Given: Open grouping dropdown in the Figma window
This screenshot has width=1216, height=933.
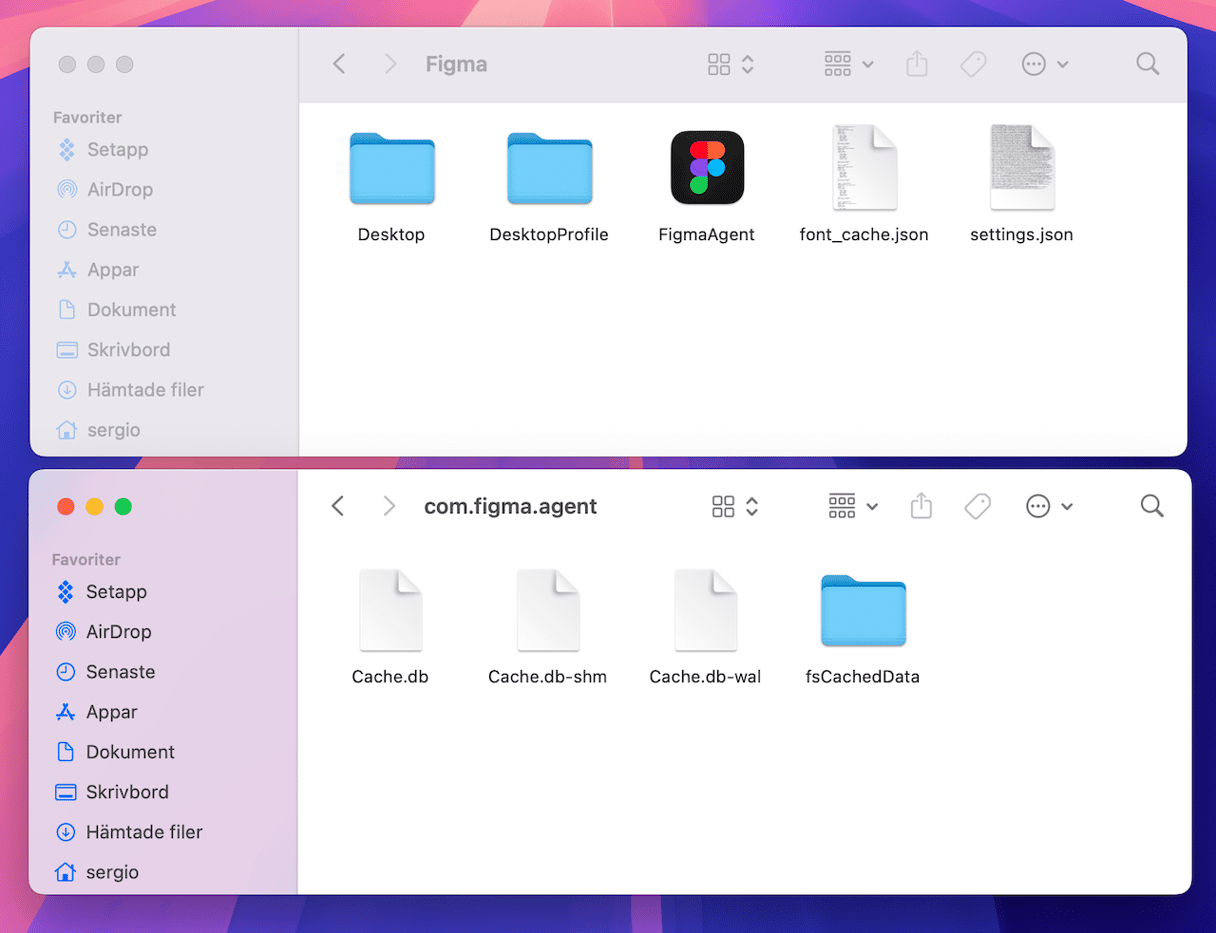Looking at the screenshot, I should 848,65.
